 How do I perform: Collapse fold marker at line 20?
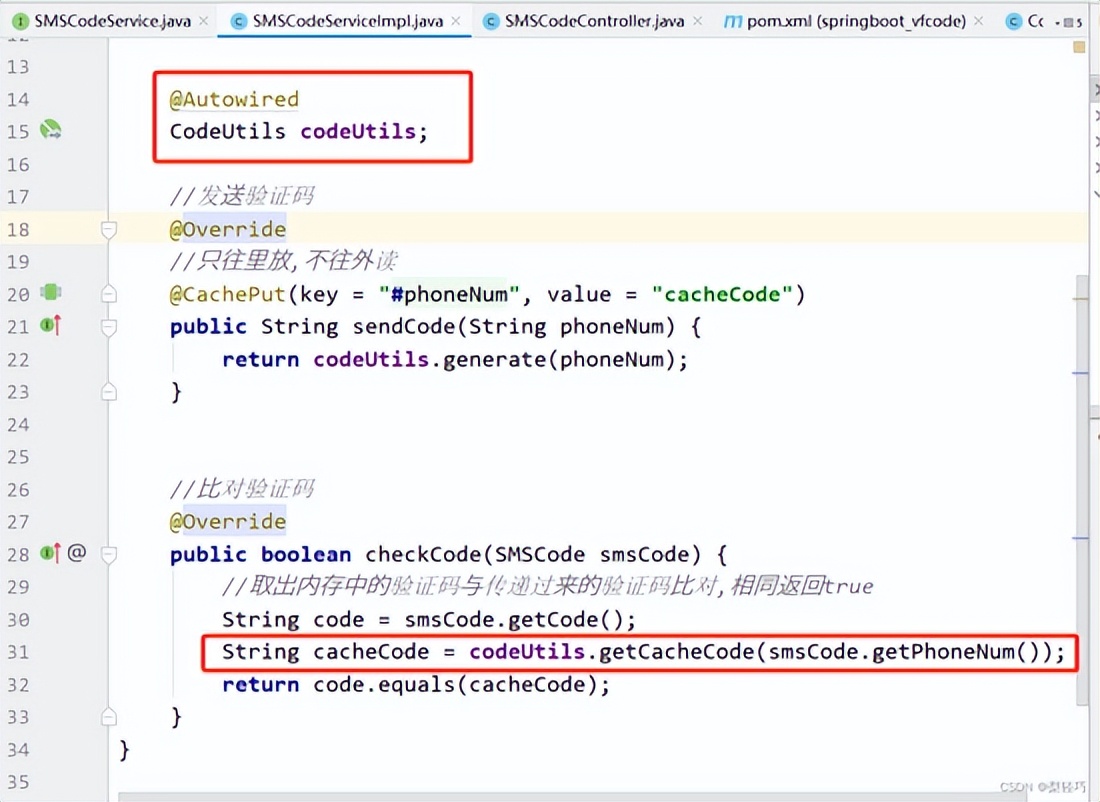[x=109, y=294]
